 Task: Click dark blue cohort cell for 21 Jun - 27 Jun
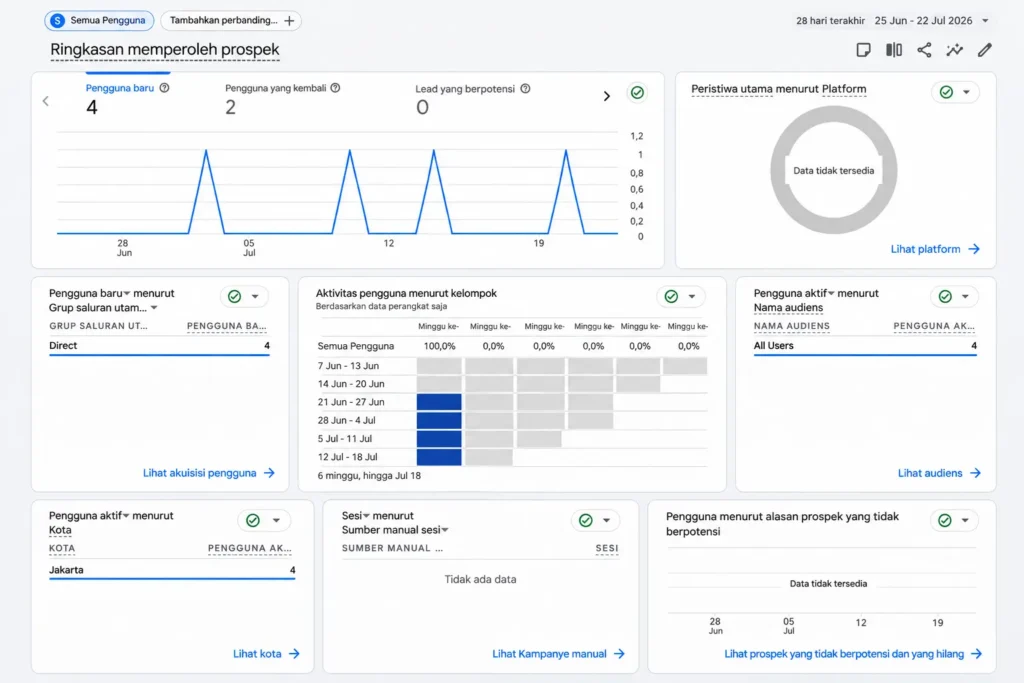439,402
